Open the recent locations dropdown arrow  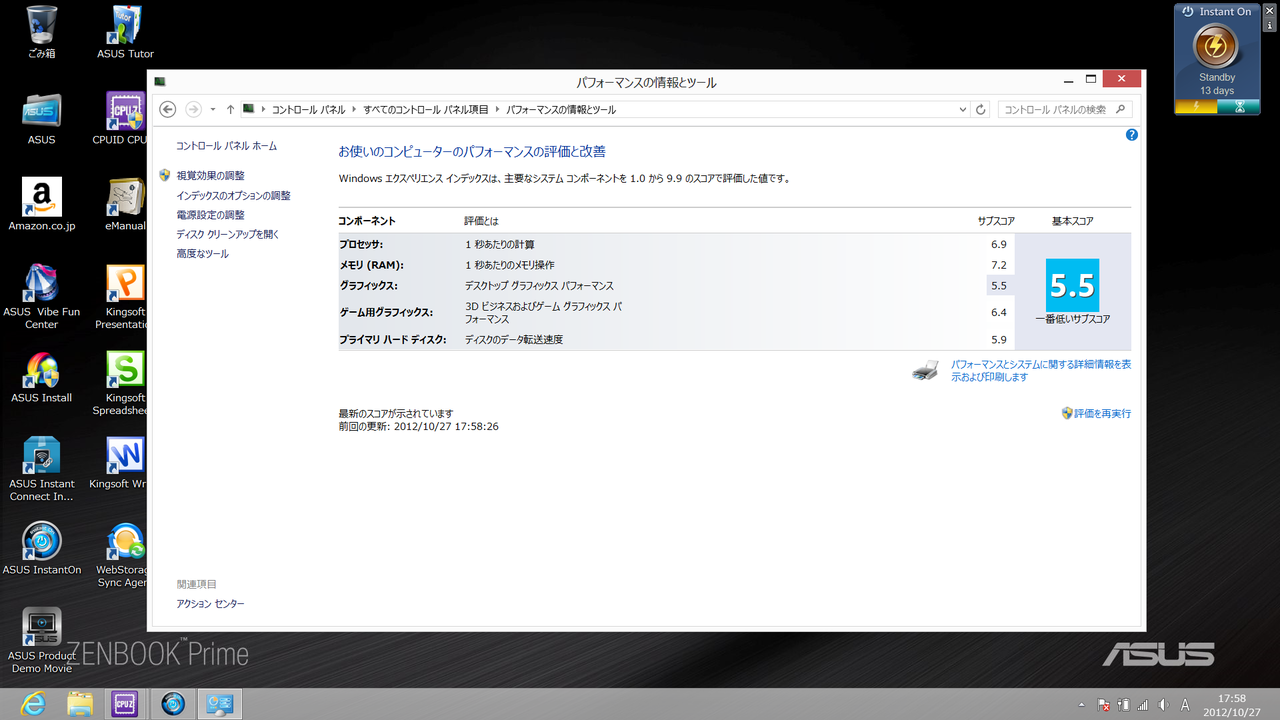click(213, 109)
